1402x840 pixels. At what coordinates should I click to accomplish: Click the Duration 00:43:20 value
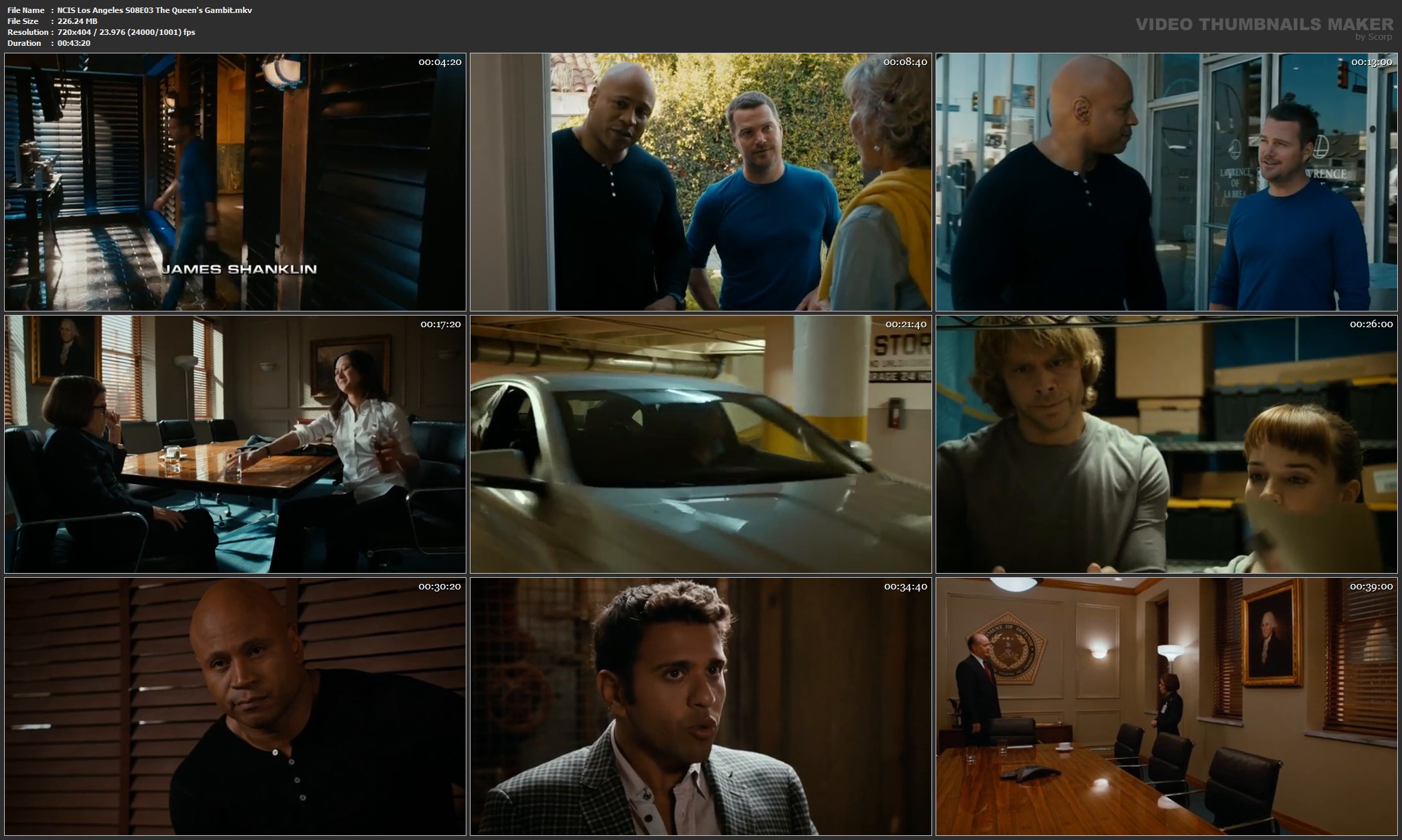pyautogui.click(x=74, y=43)
